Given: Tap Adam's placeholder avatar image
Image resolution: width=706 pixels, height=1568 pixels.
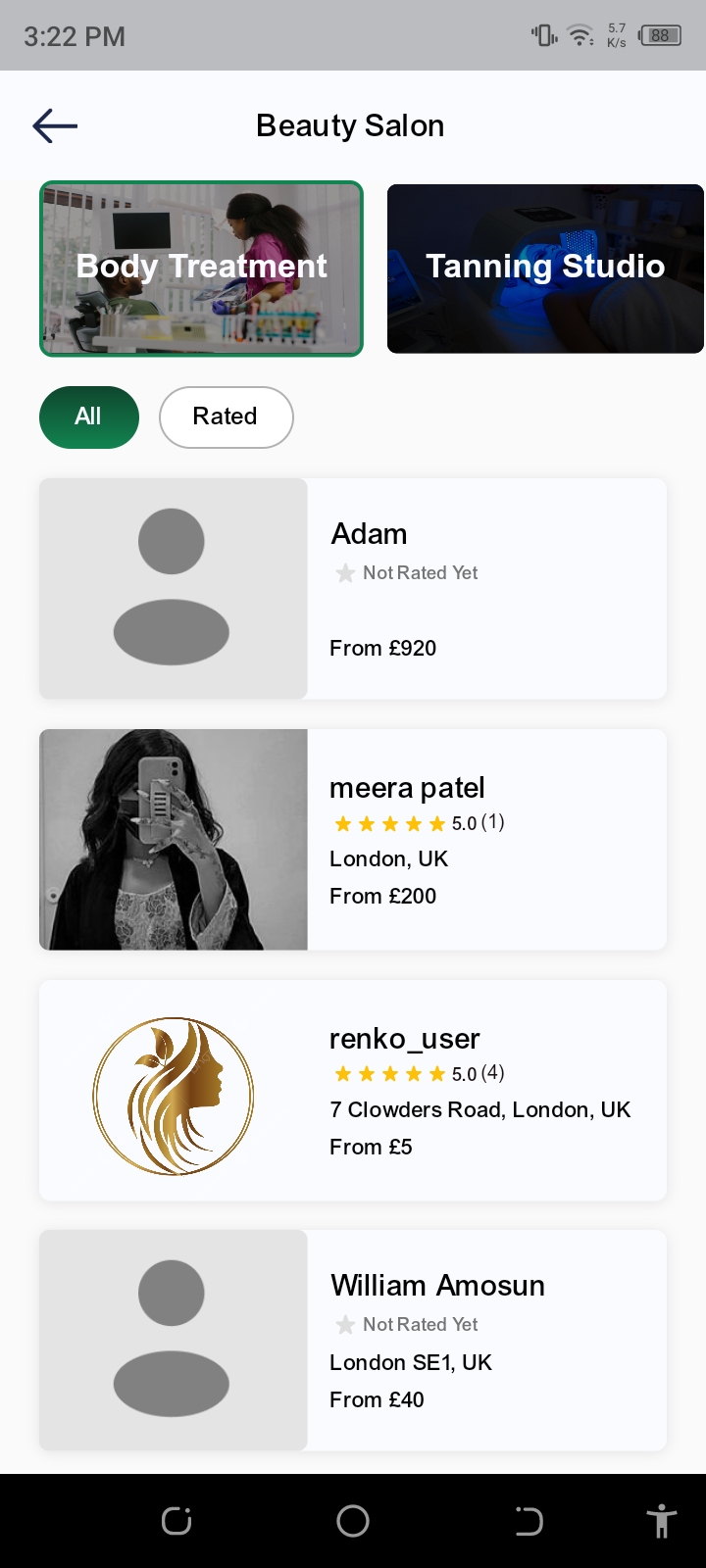Looking at the screenshot, I should coord(173,588).
